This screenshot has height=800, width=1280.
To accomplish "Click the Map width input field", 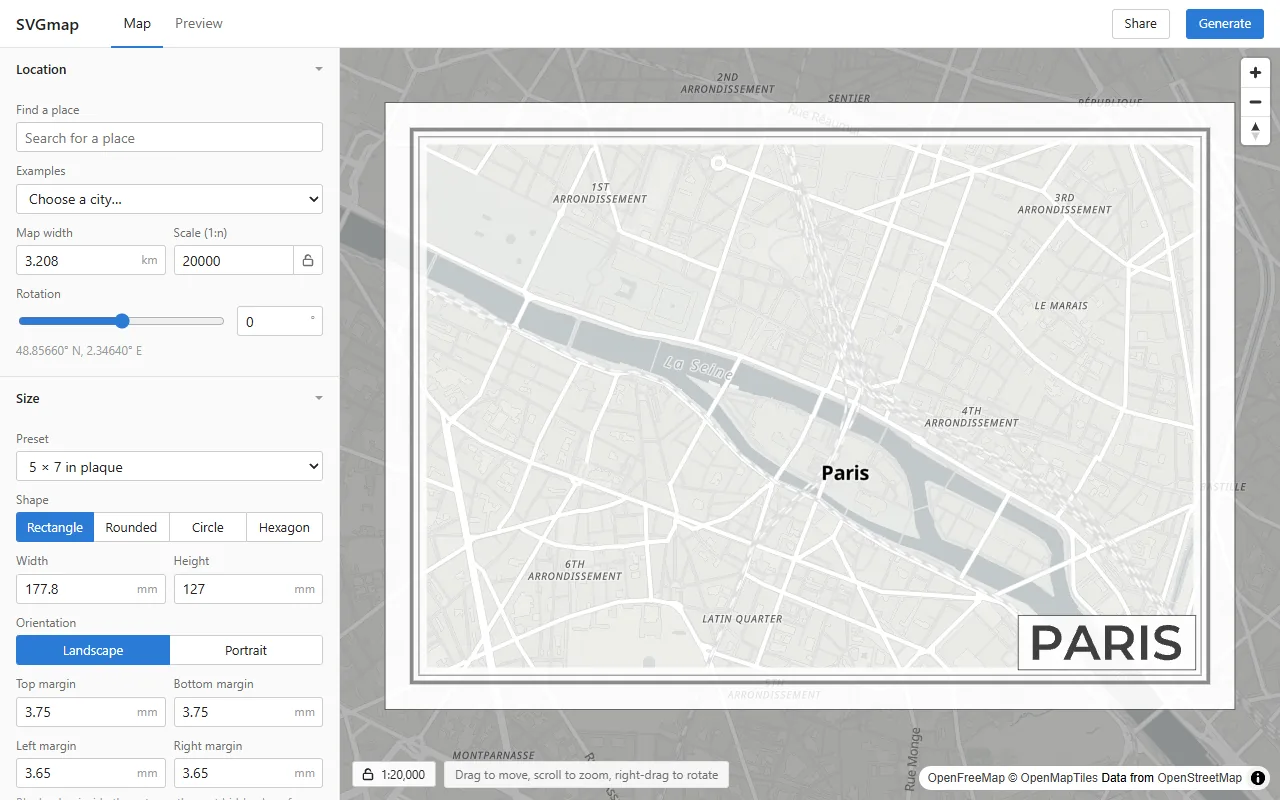I will [x=91, y=261].
